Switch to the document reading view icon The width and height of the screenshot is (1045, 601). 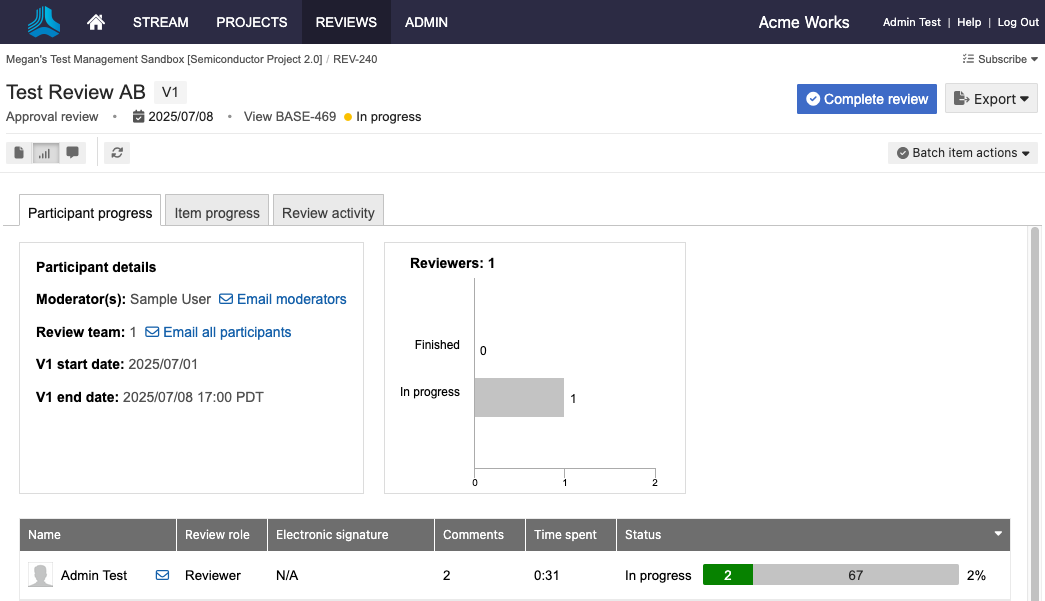[19, 153]
